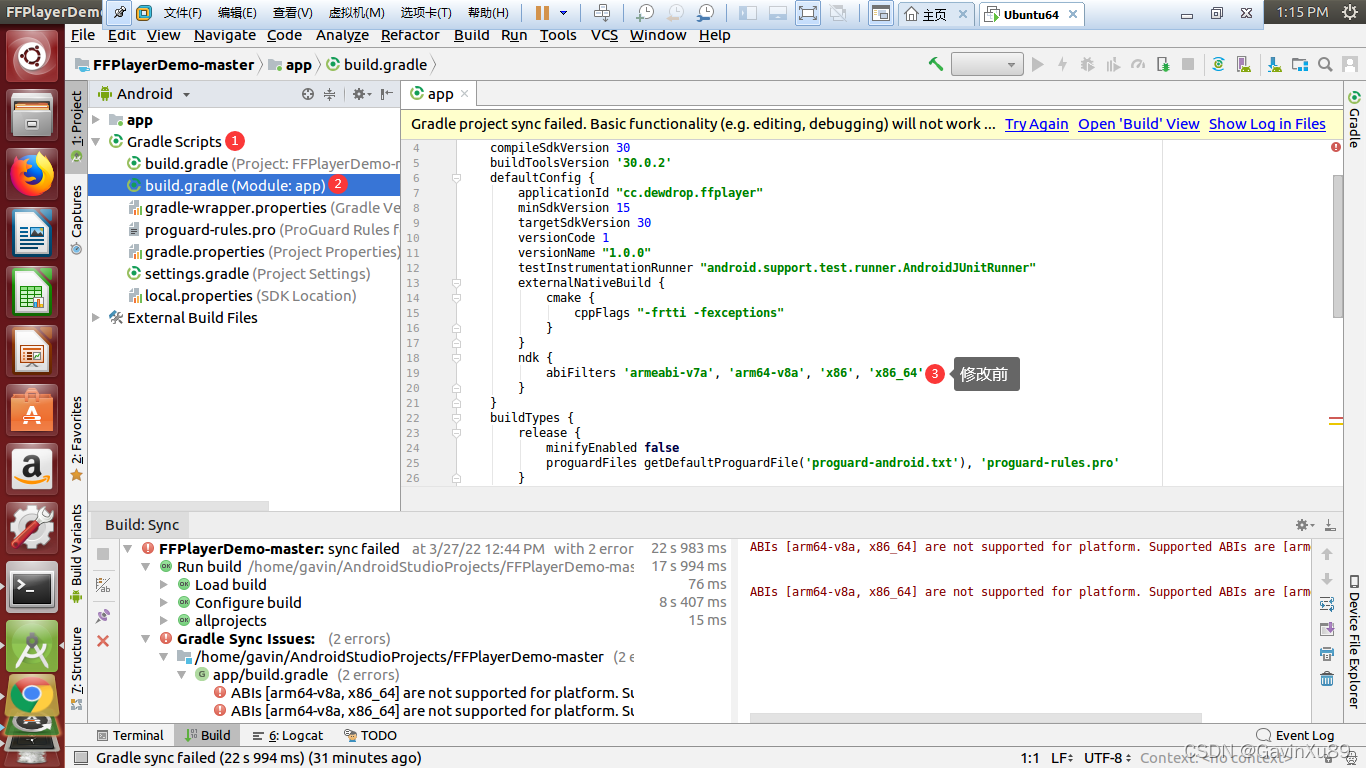This screenshot has height=768, width=1366.
Task: Open Ubuntu Software Center dock icon
Action: 32,409
